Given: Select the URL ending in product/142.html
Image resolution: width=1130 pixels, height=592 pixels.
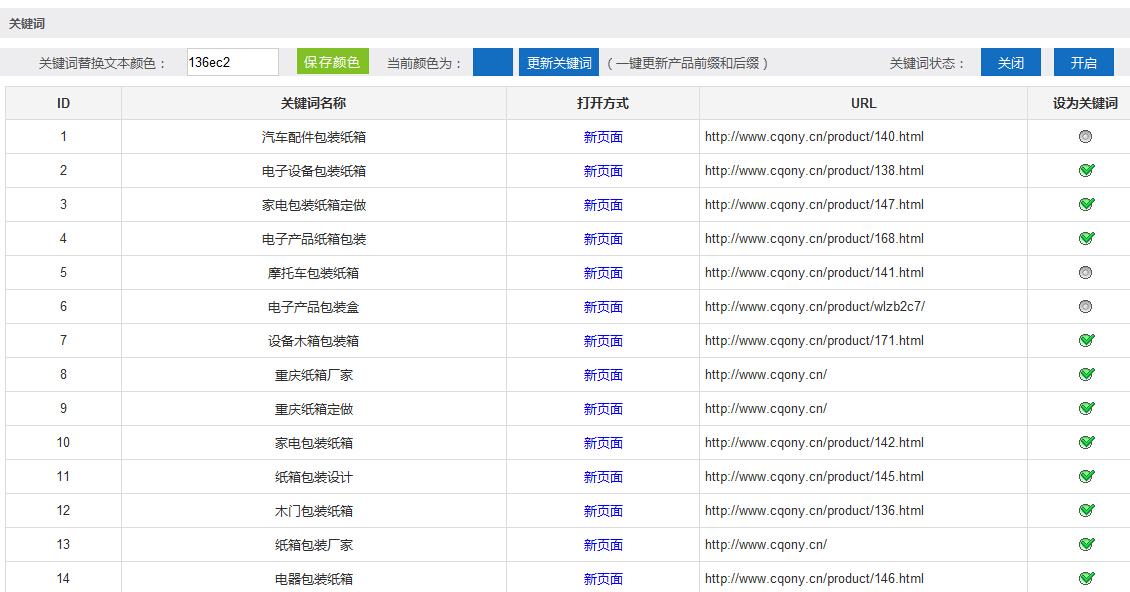Looking at the screenshot, I should tap(814, 442).
